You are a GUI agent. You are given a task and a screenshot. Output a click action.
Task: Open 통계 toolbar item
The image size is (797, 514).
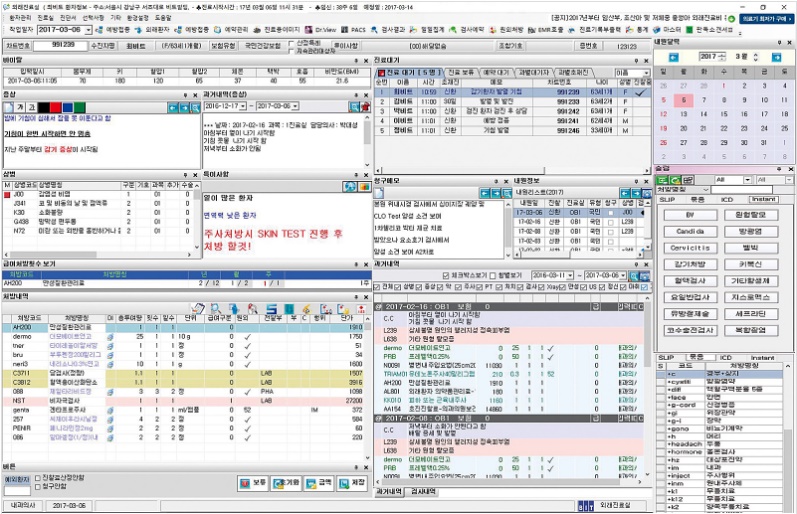(x=637, y=30)
